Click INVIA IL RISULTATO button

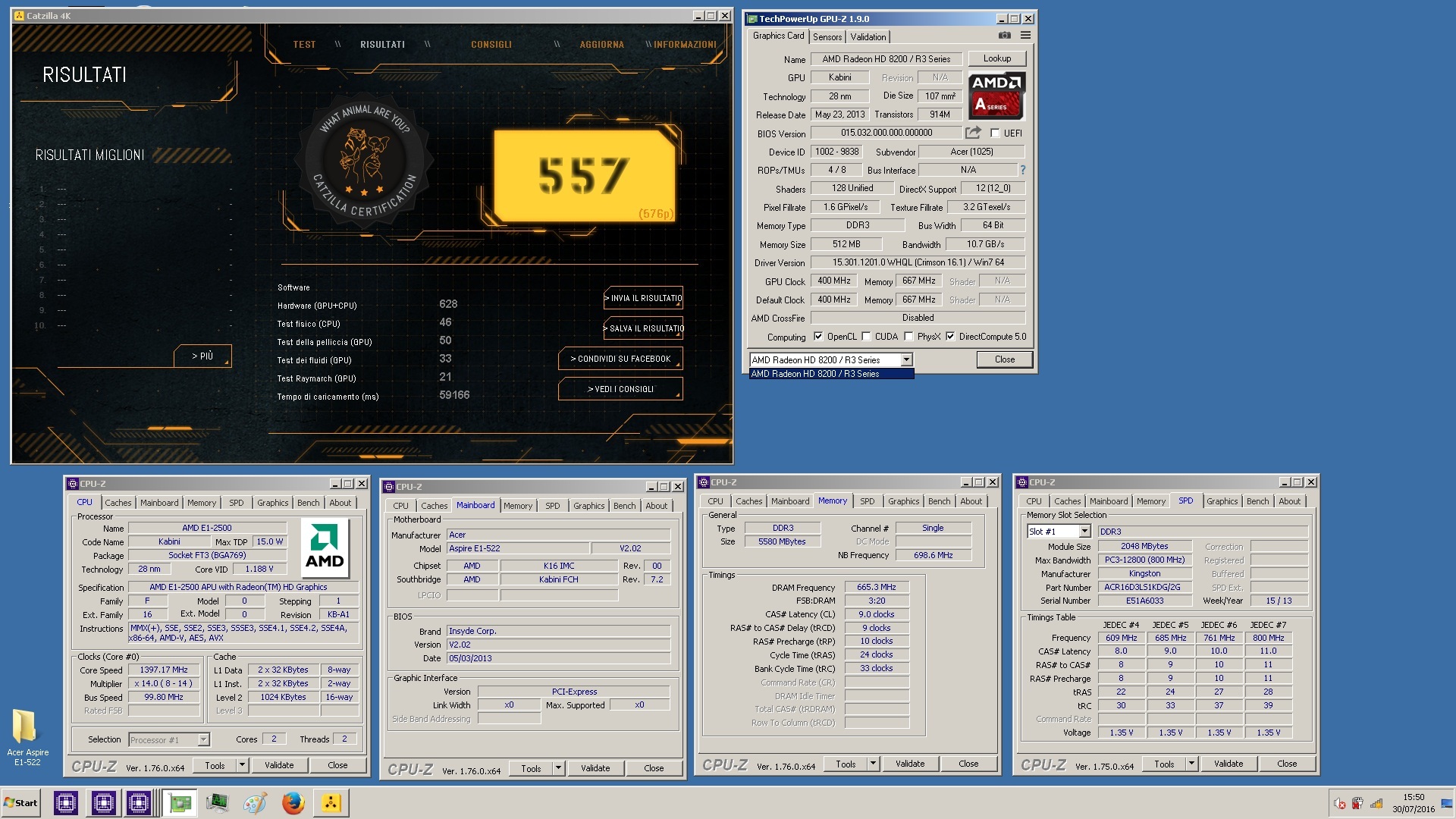644,298
